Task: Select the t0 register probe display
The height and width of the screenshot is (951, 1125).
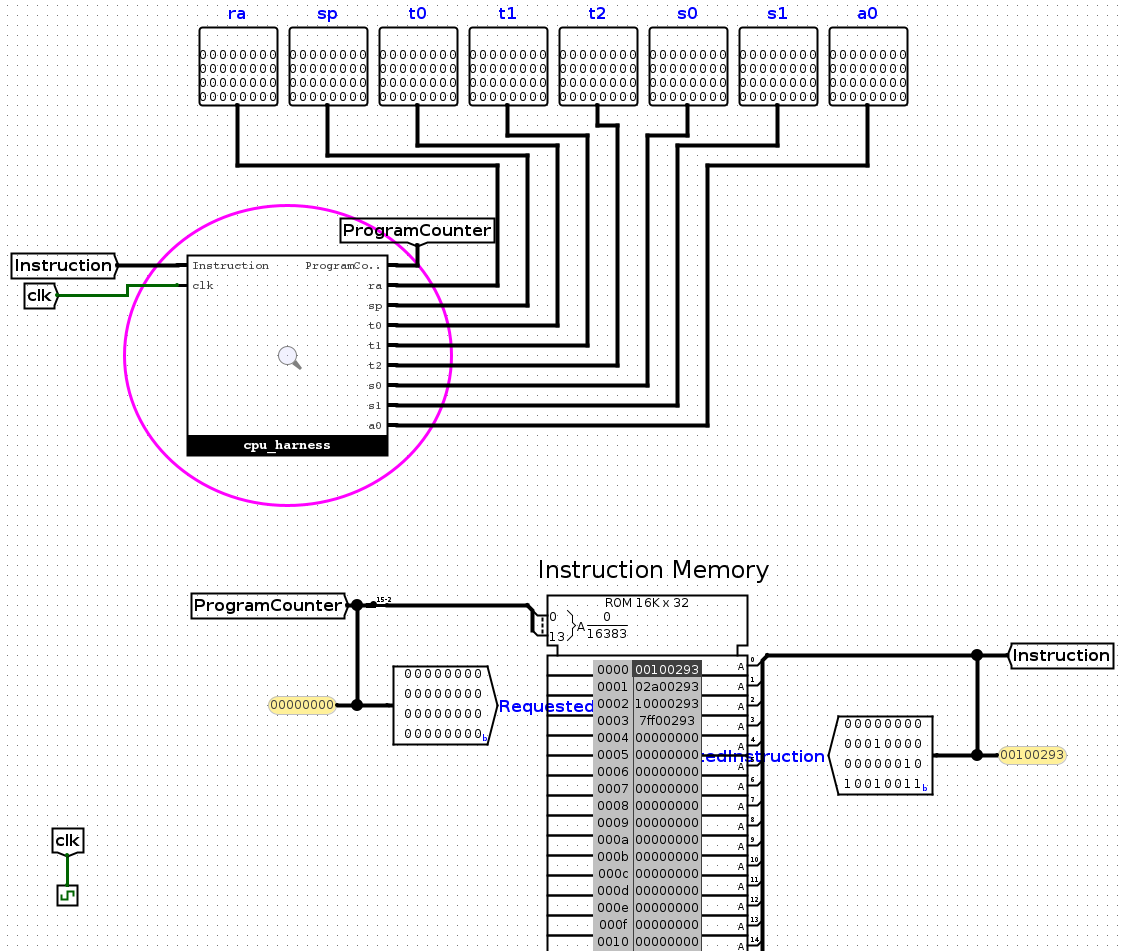Action: pyautogui.click(x=417, y=67)
